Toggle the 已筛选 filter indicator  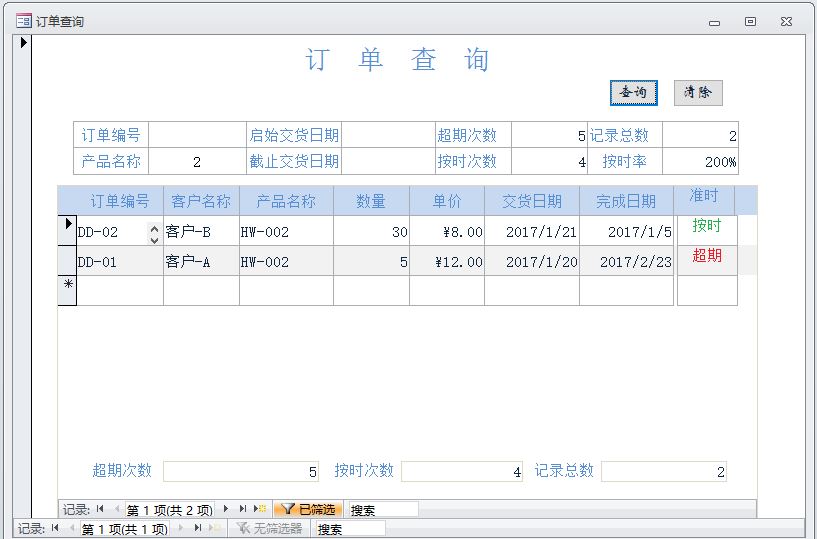[308, 509]
